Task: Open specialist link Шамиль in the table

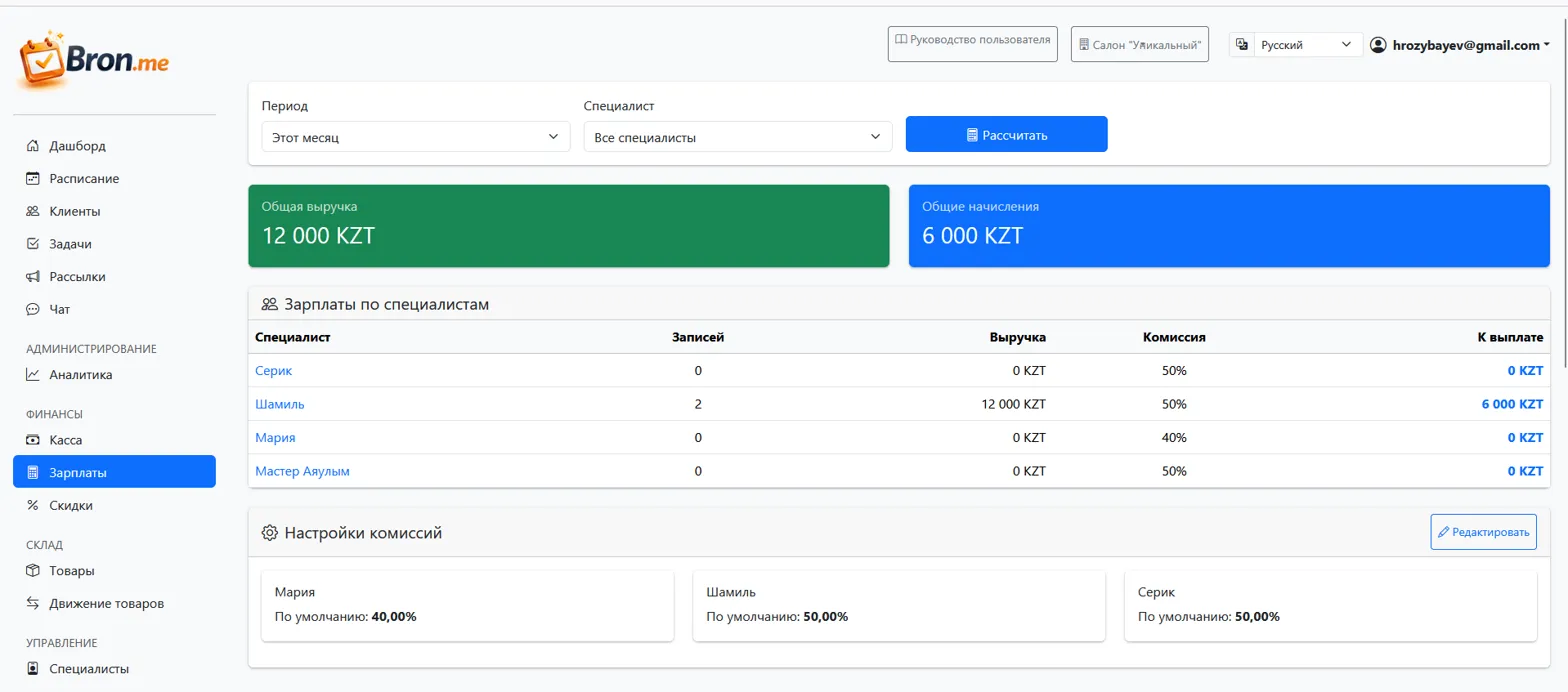Action: point(280,405)
